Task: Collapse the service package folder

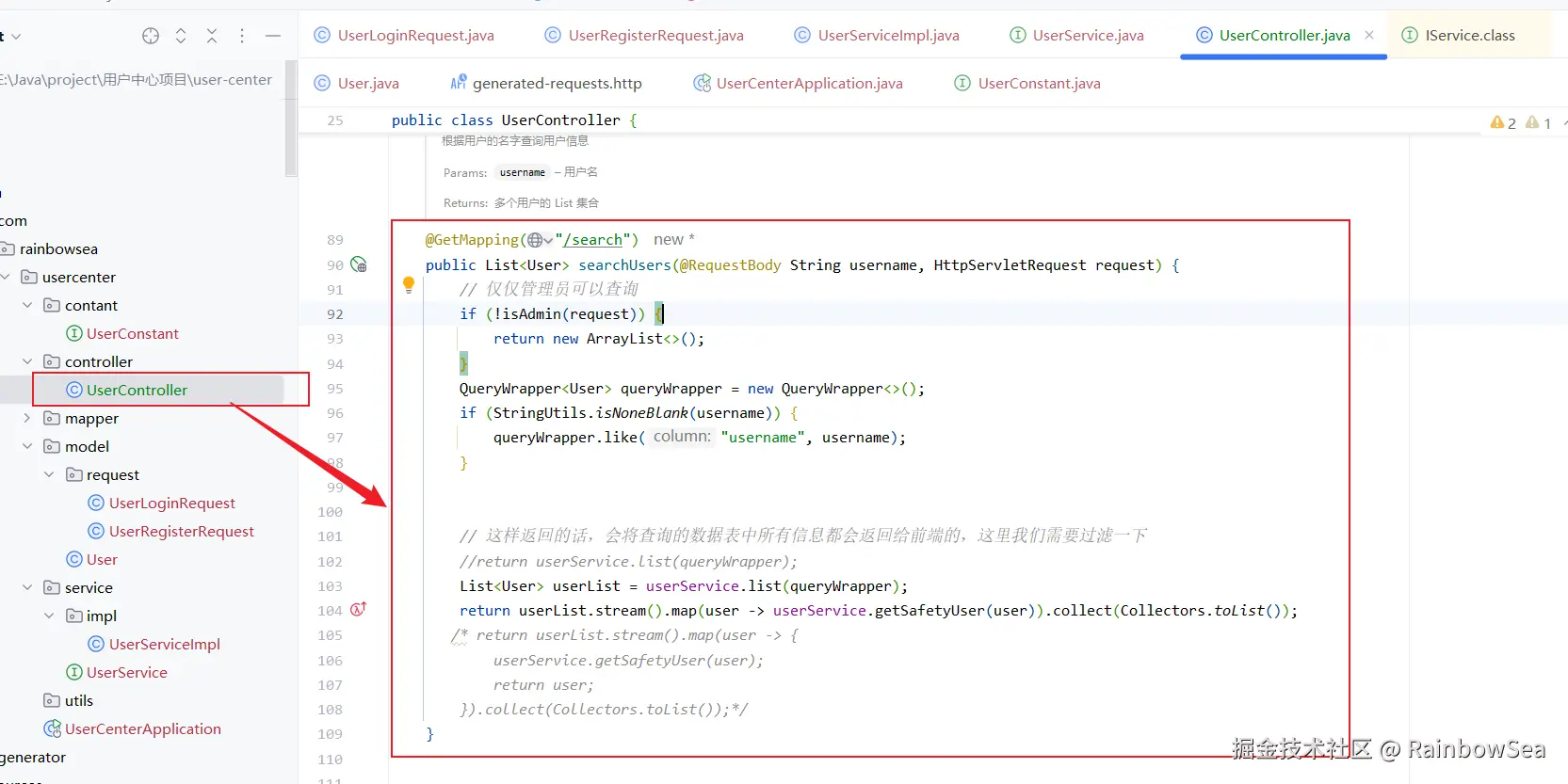Action: pos(27,587)
